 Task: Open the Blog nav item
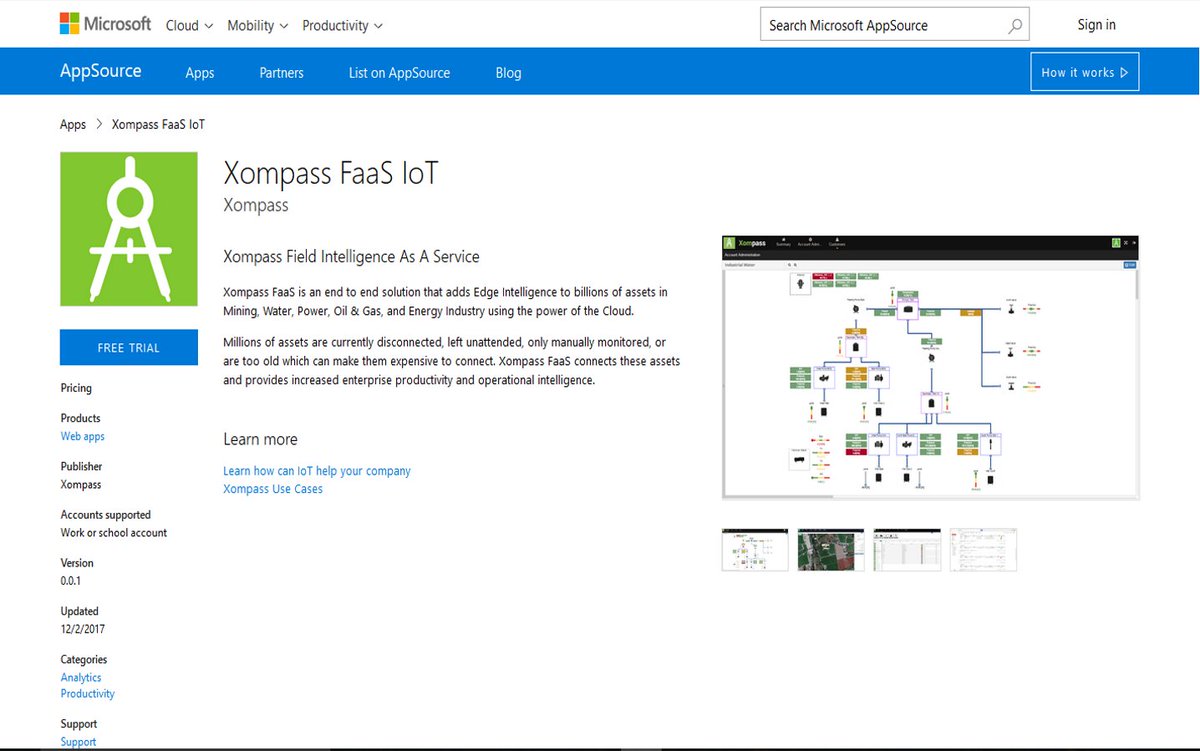[x=508, y=73]
